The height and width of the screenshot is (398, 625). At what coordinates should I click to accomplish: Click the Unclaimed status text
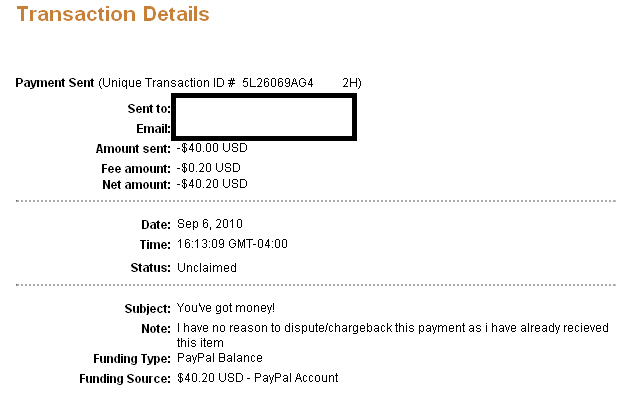pyautogui.click(x=207, y=267)
